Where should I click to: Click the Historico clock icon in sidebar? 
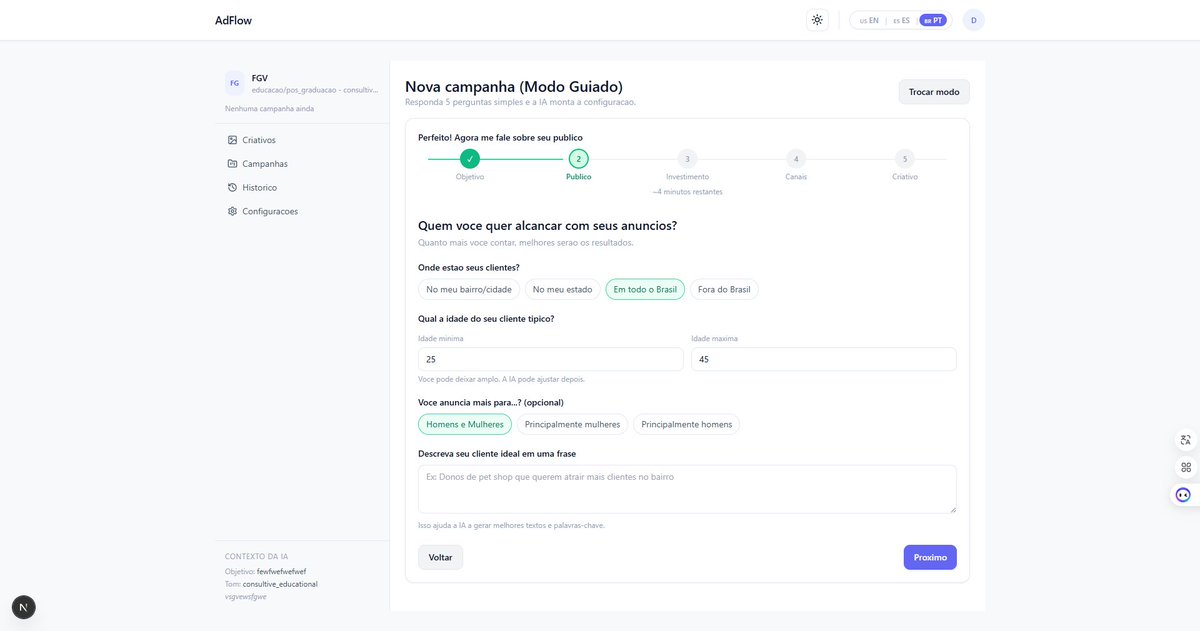232,188
